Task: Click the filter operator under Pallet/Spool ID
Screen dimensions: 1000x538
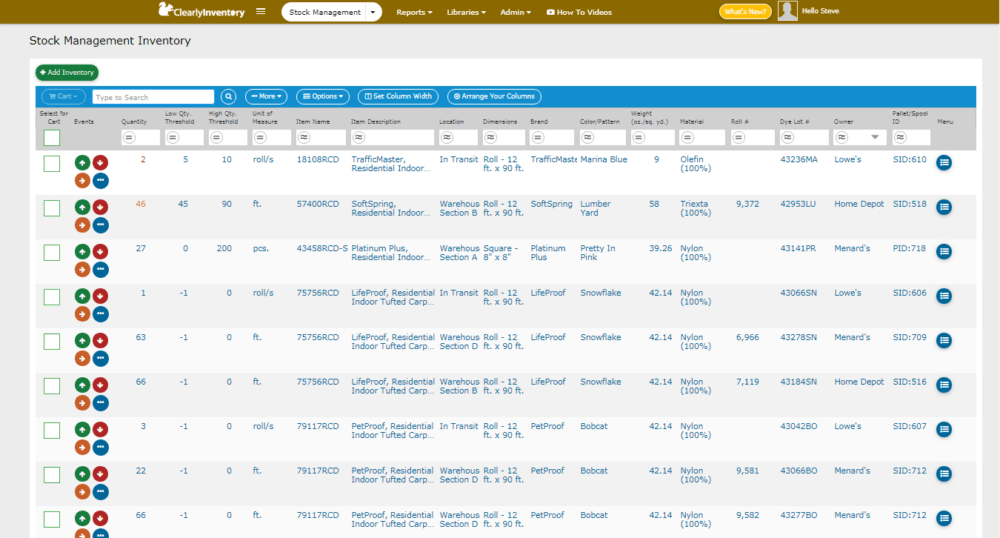Action: point(900,138)
